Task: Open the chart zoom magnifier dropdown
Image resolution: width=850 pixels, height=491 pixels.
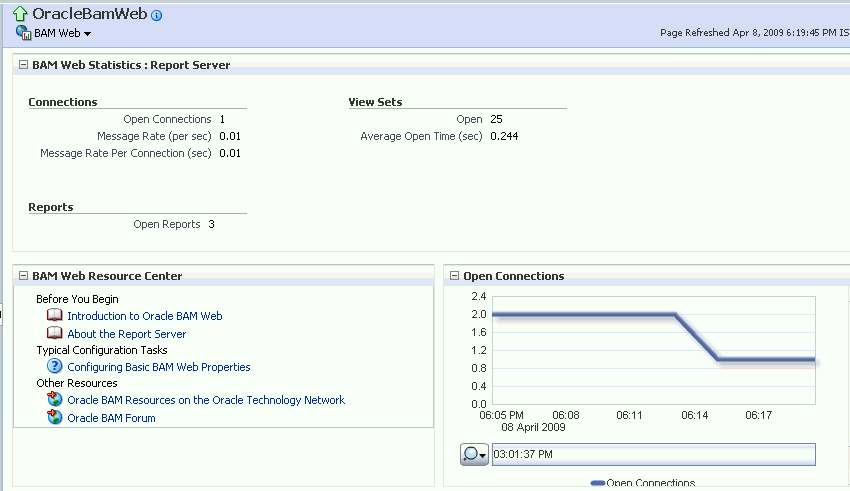Action: tap(474, 454)
